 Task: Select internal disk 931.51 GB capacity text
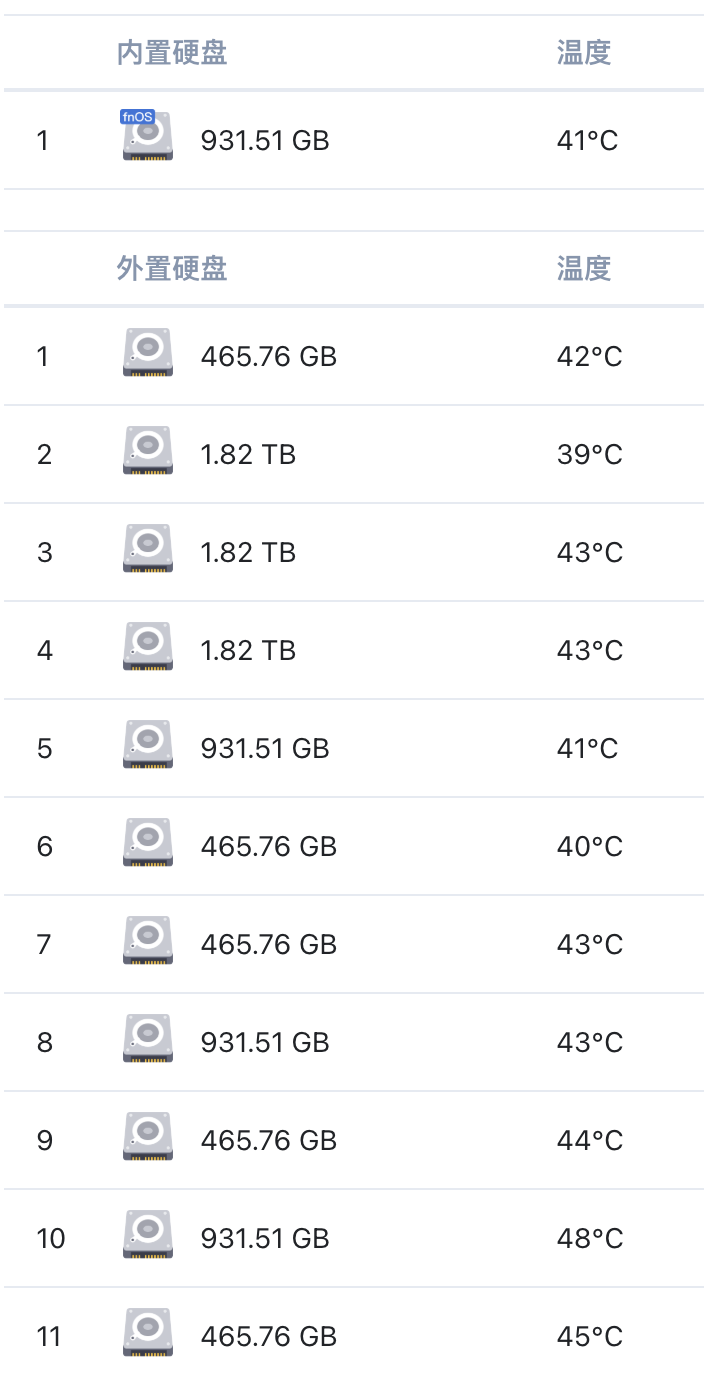[265, 140]
